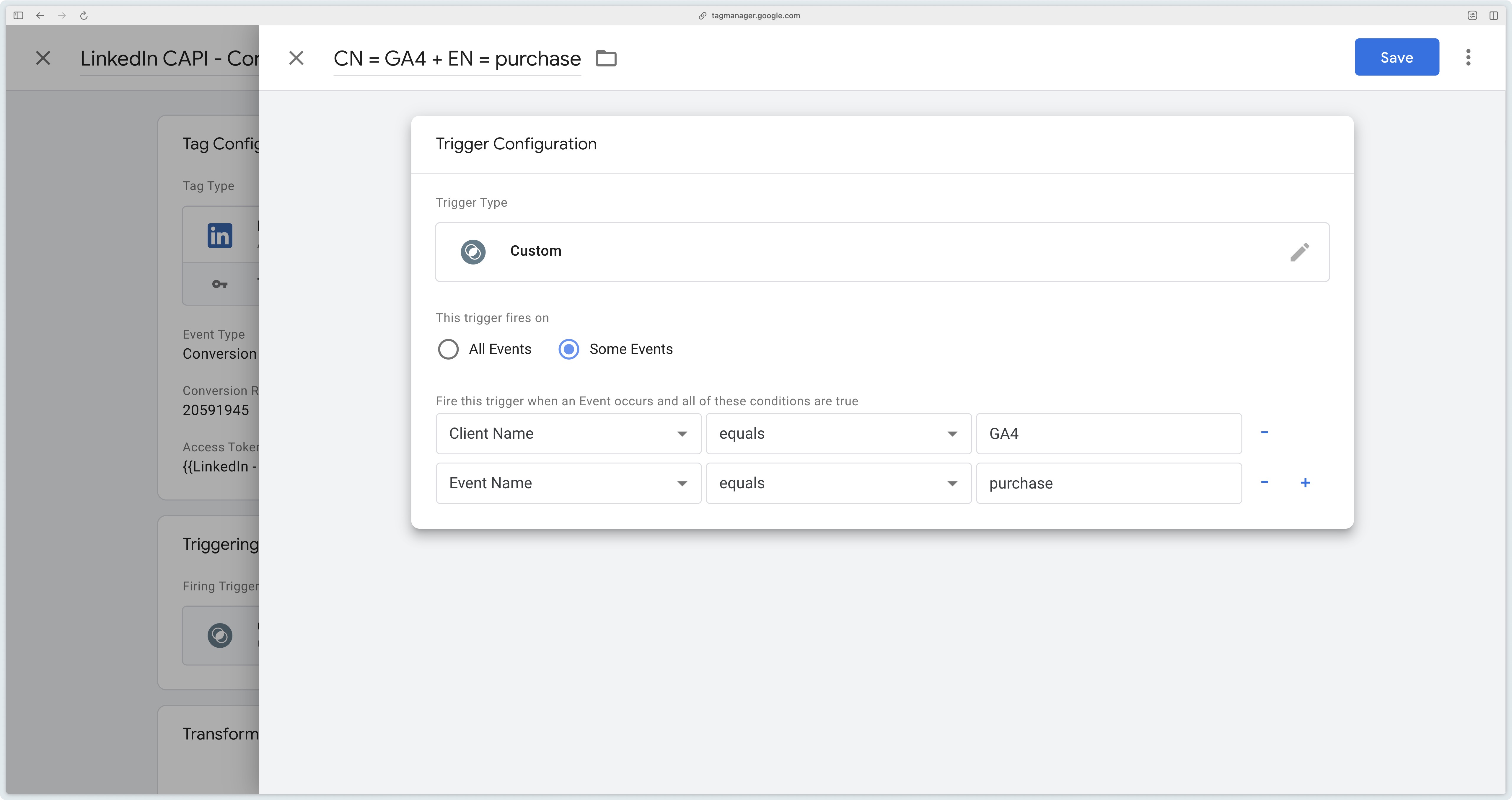The image size is (1512, 800).
Task: Toggle the browser sidebar icon
Action: click(x=18, y=15)
